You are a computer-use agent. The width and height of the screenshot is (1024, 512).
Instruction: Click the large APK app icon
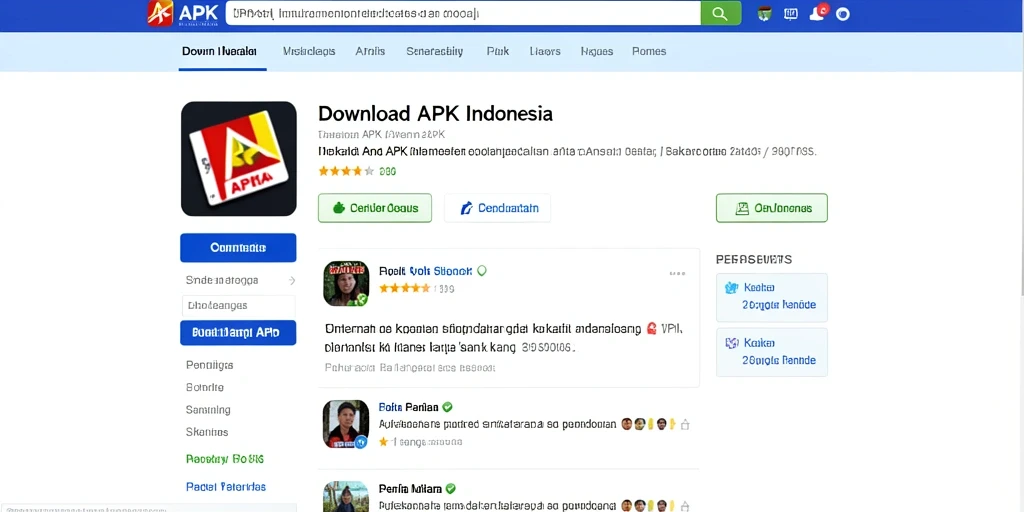click(238, 159)
